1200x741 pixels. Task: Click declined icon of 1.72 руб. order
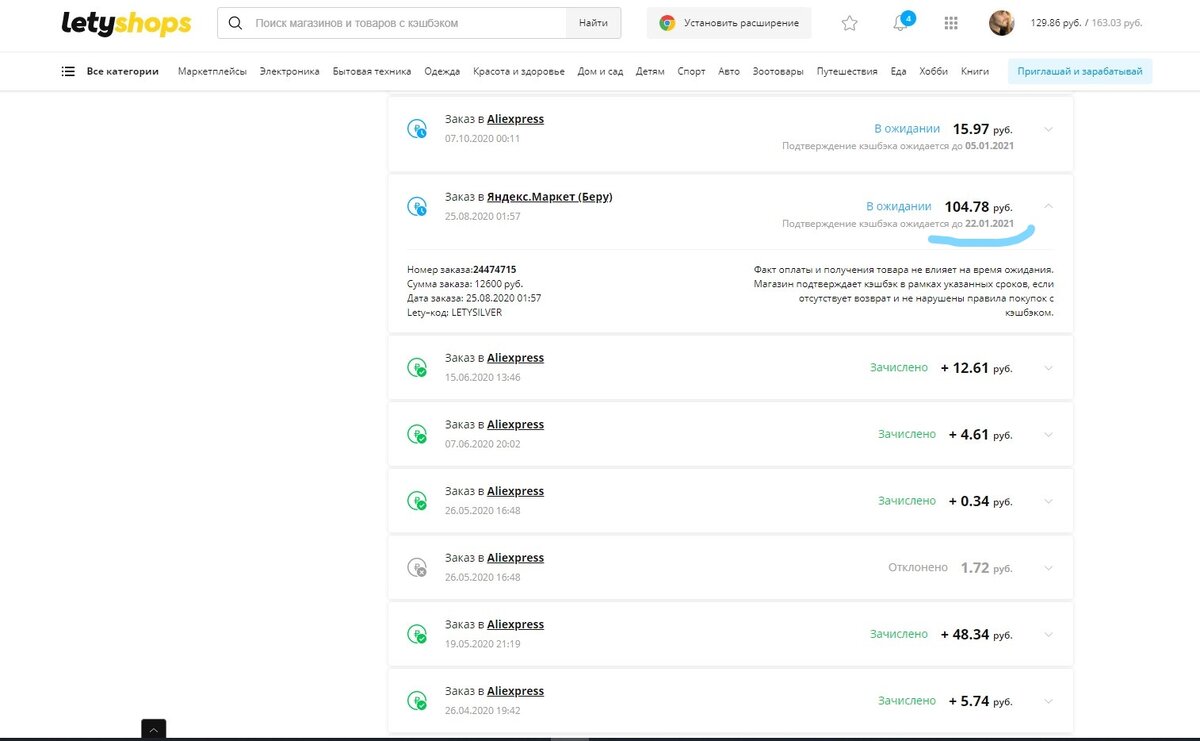(x=417, y=568)
